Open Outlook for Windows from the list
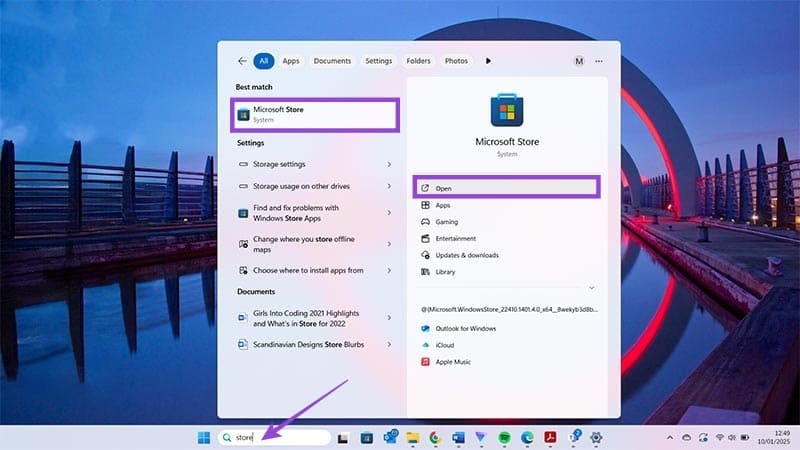The image size is (800, 450). [x=465, y=329]
